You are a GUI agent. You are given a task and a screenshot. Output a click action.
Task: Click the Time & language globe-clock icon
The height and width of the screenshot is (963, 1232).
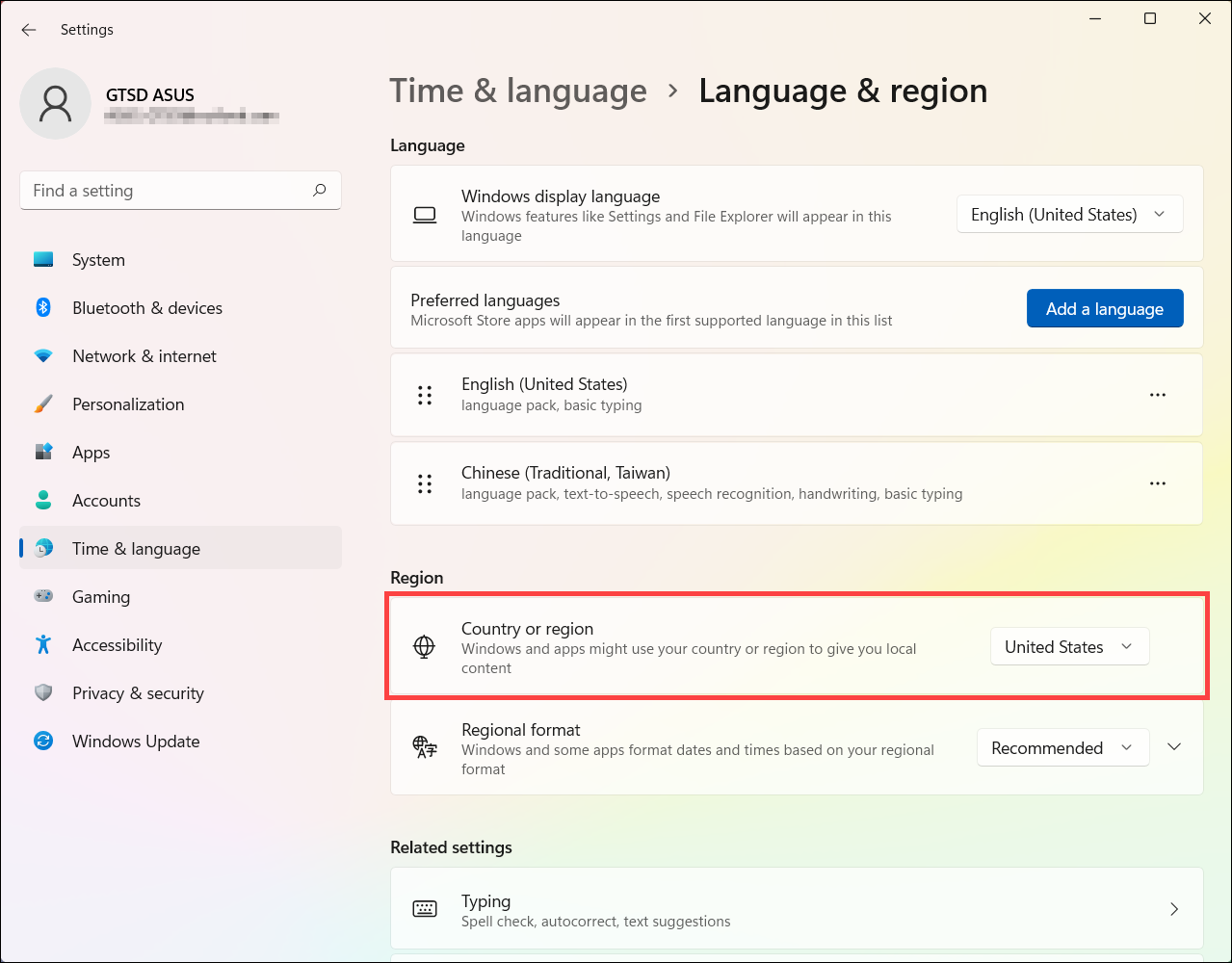[x=43, y=549]
